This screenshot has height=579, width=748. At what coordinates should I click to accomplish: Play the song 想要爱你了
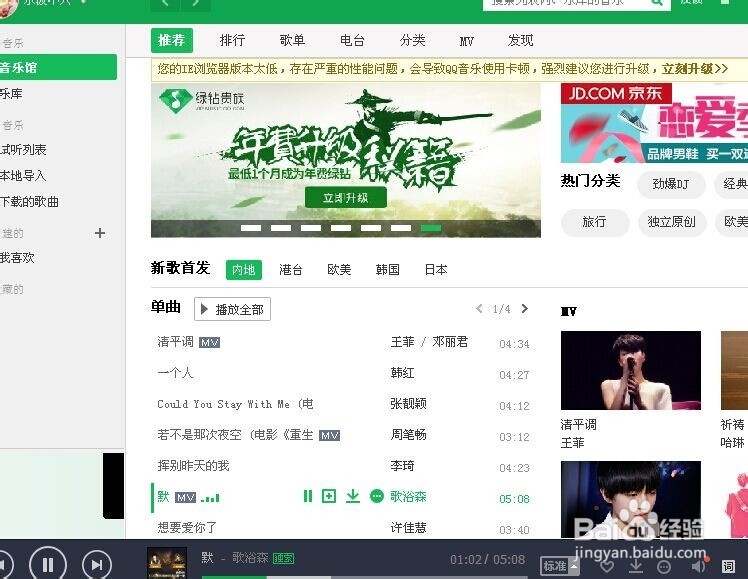187,528
